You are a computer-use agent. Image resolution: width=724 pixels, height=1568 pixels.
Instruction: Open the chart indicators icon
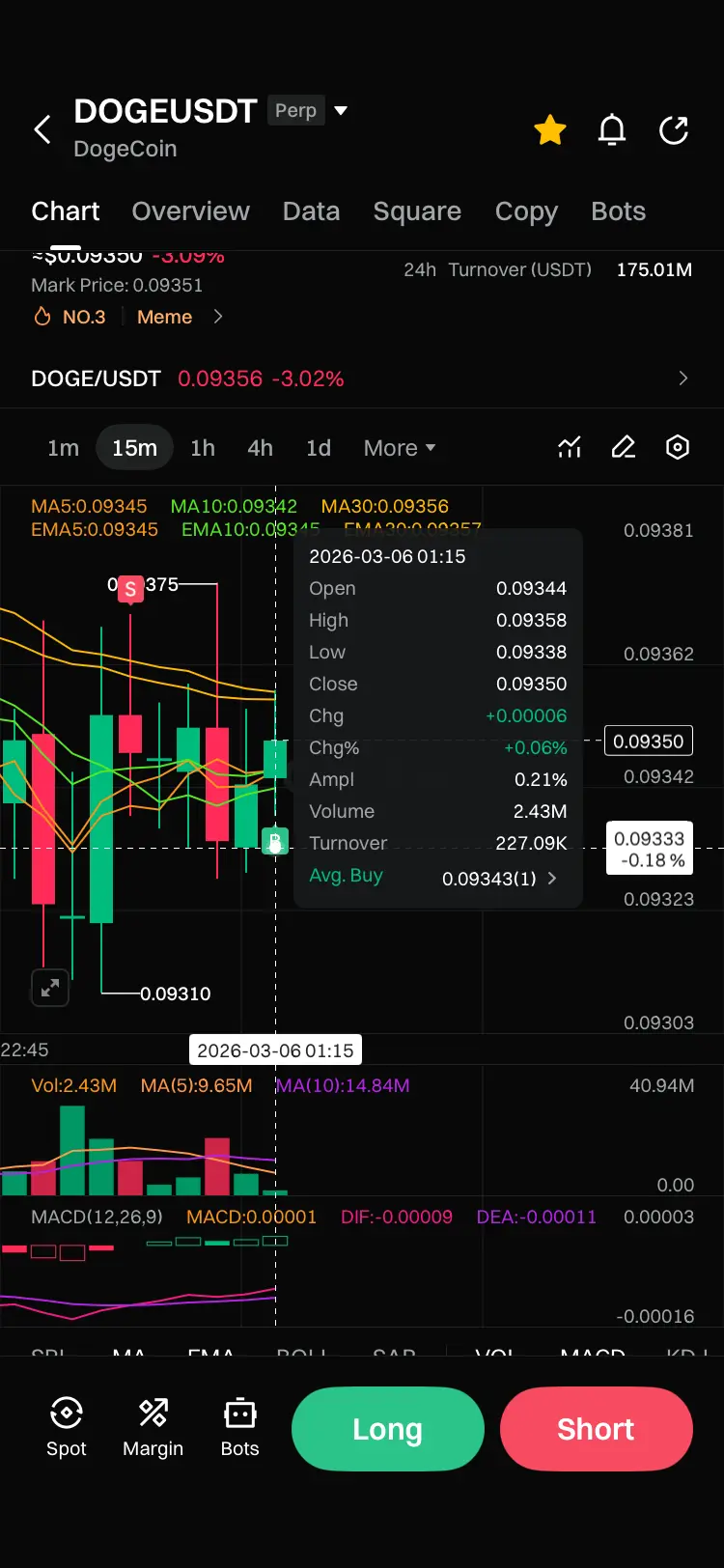pyautogui.click(x=570, y=447)
